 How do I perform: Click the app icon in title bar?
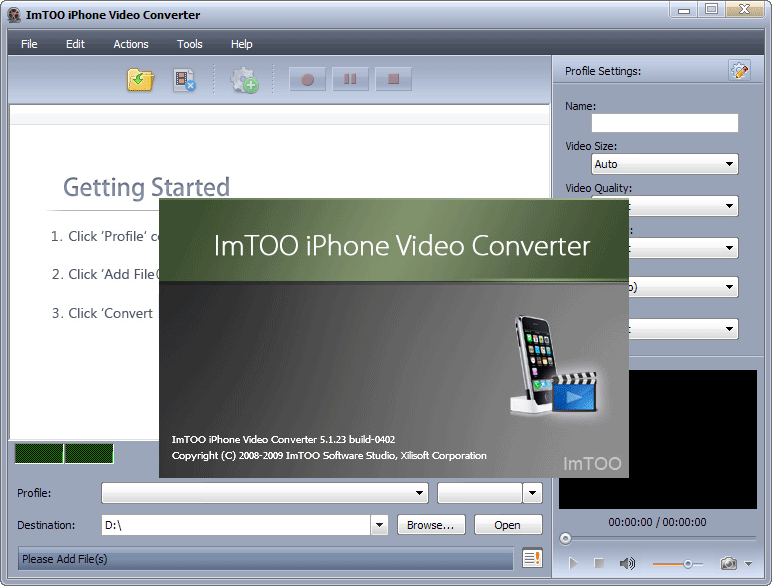(x=14, y=15)
